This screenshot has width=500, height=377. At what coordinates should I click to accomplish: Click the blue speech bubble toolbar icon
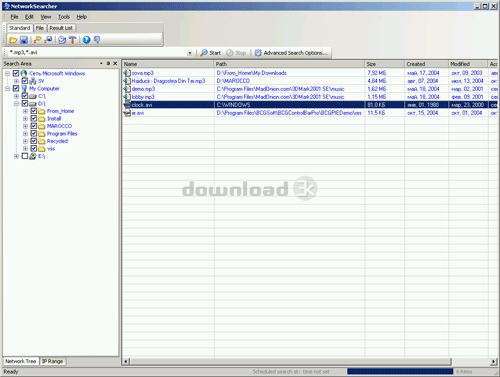[x=97, y=40]
